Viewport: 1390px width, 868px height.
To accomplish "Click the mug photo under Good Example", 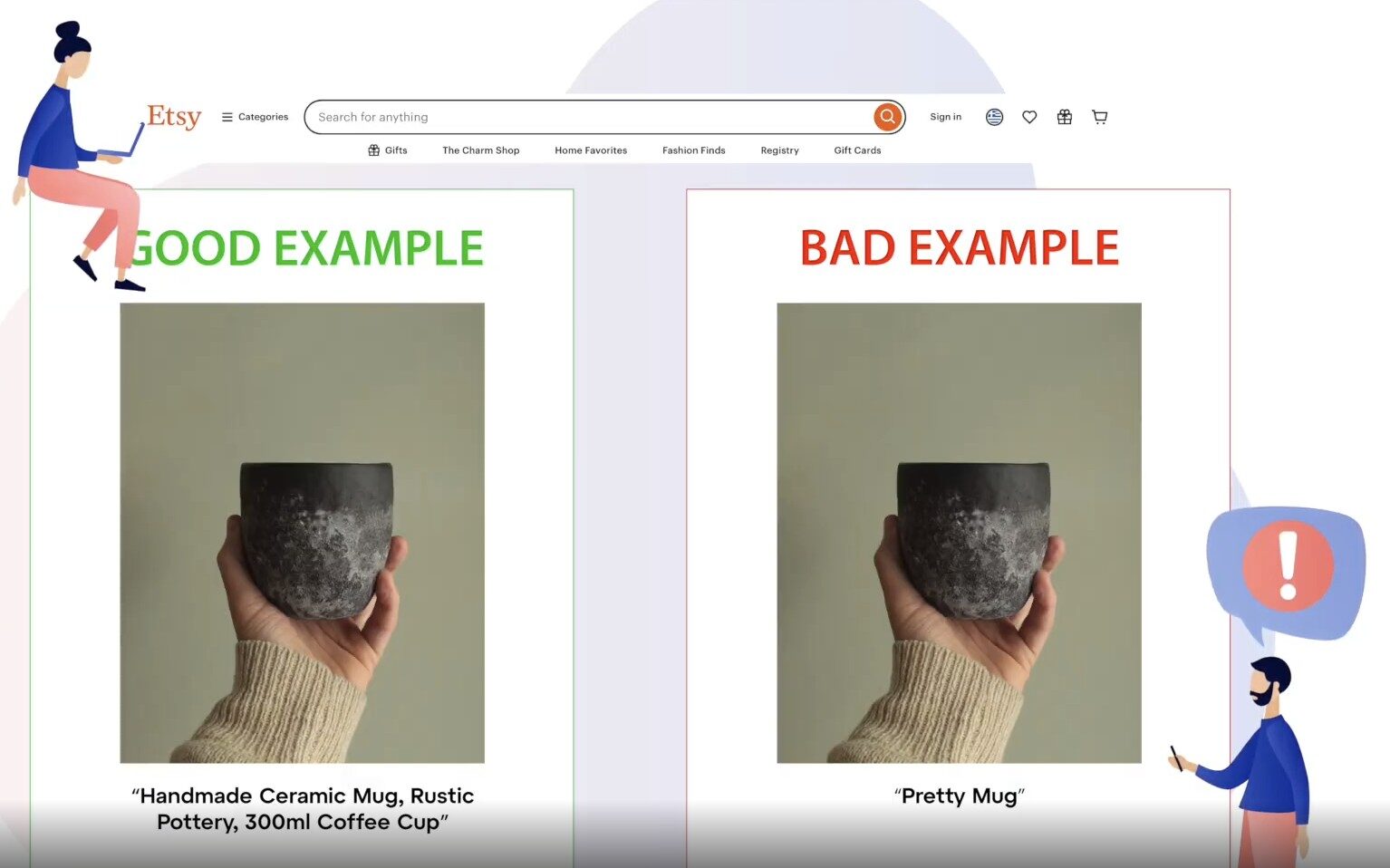I will pos(302,533).
